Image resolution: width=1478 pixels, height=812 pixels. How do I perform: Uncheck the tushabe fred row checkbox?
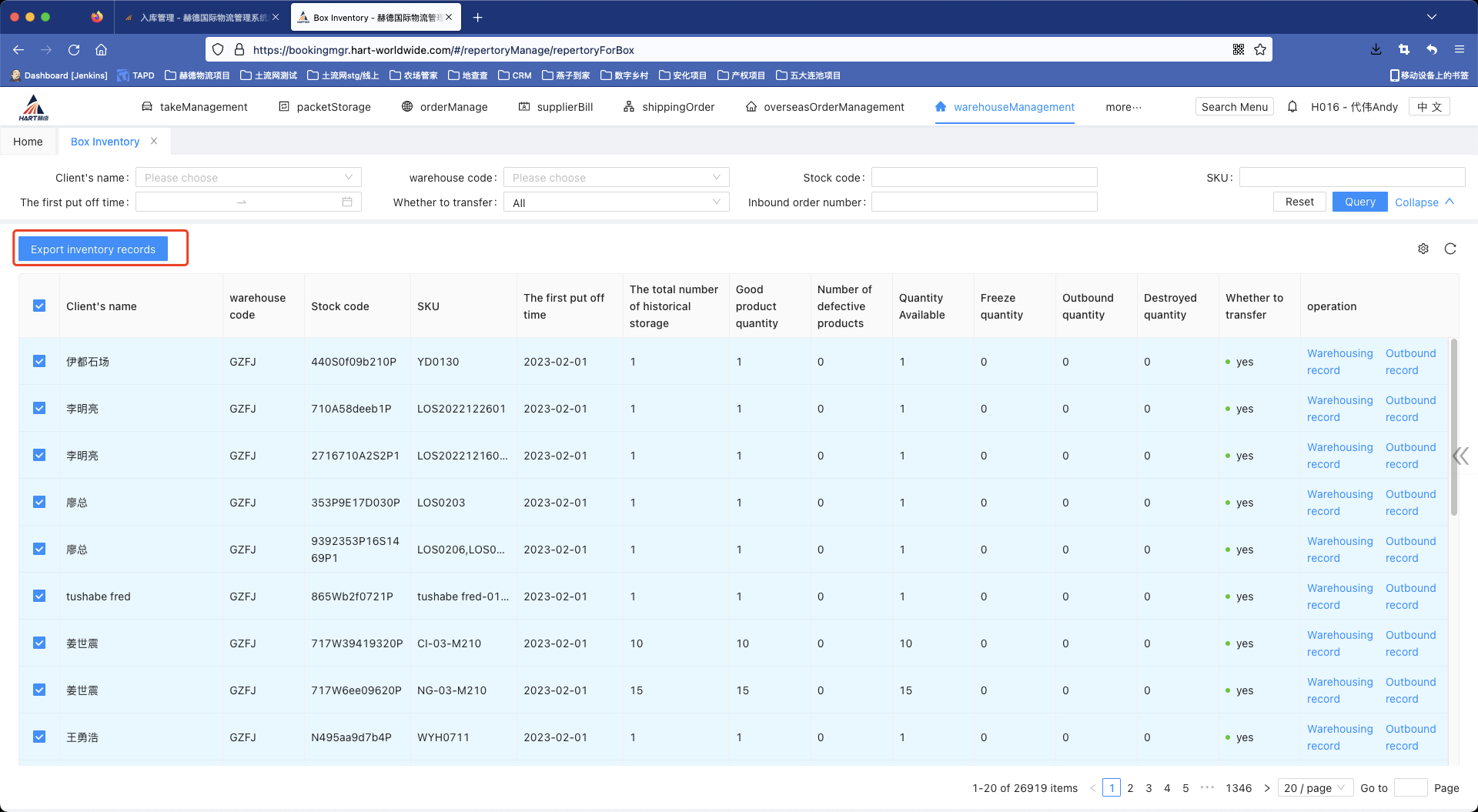coord(39,596)
